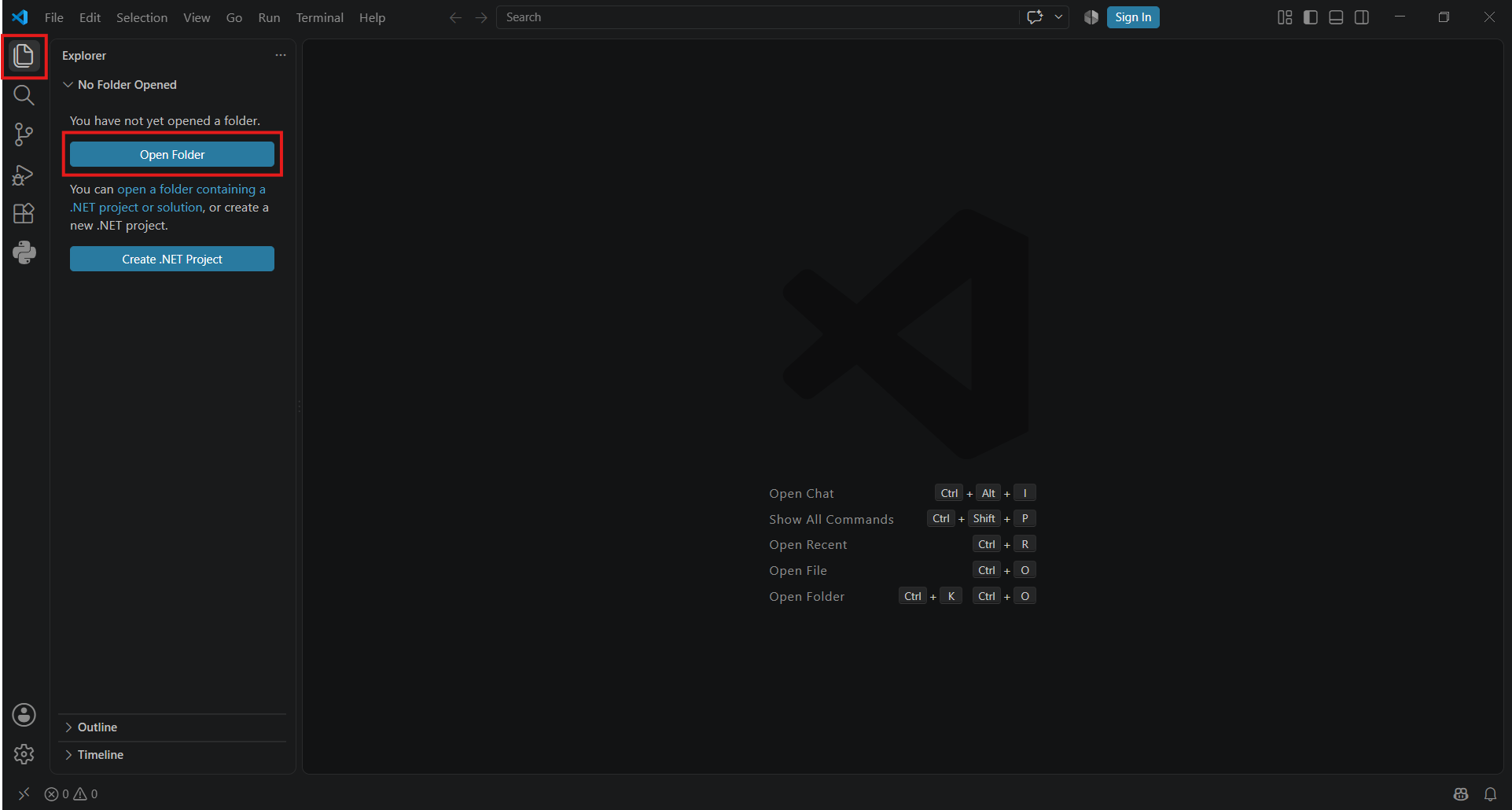
Task: Click the Create .NET Project button
Action: tap(172, 260)
